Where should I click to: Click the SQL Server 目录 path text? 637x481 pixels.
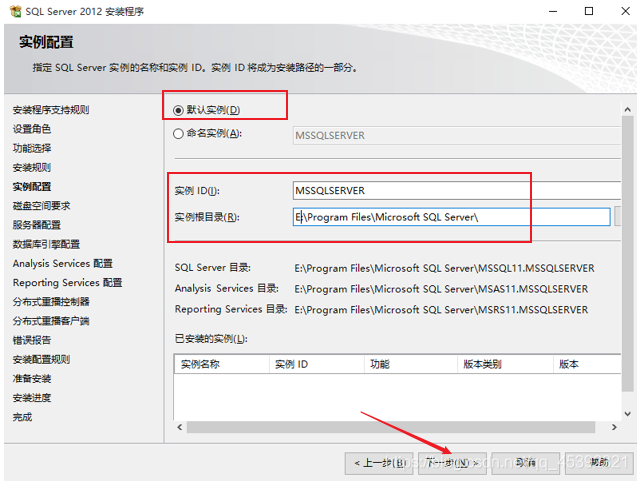pos(444,268)
